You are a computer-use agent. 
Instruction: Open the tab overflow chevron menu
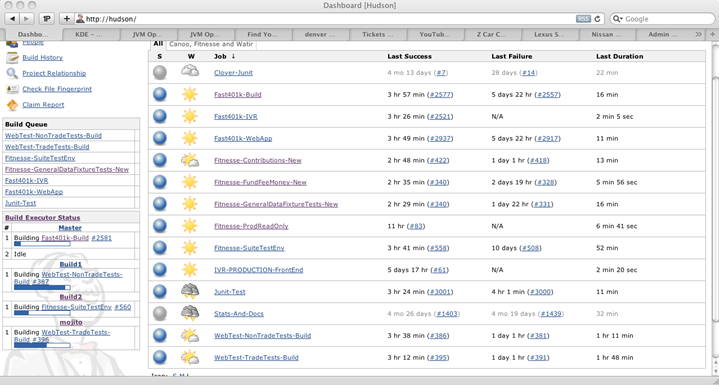698,34
